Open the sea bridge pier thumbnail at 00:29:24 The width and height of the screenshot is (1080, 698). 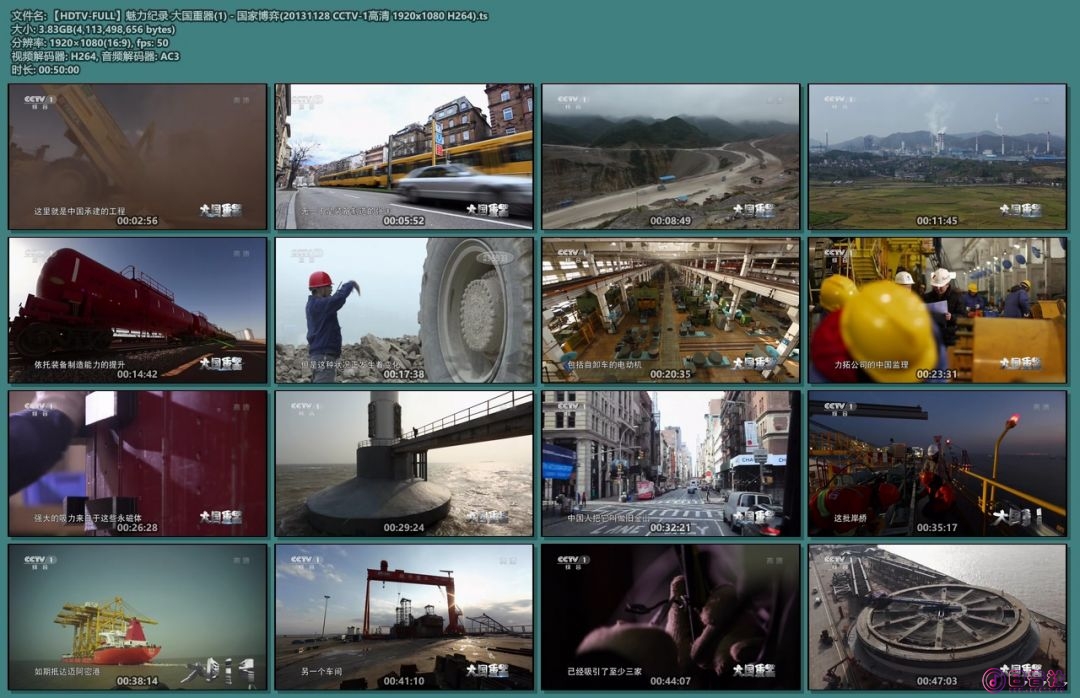tap(404, 464)
